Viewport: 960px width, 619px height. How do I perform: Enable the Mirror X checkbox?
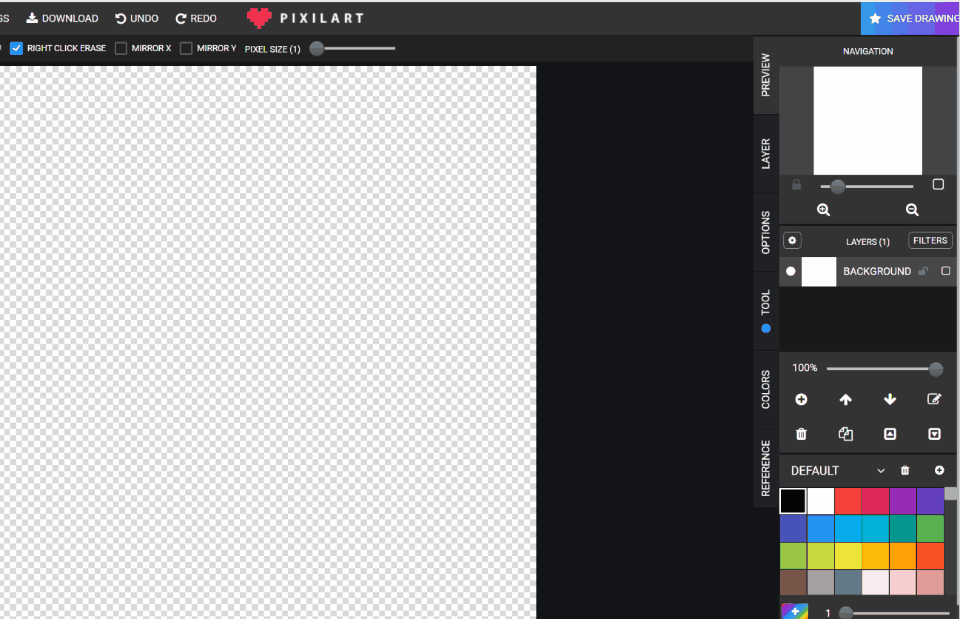click(121, 48)
